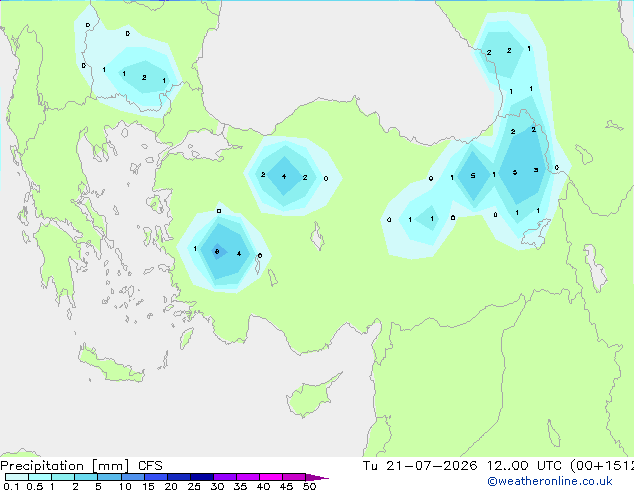
Task: Click the '2' value in the Bulgaria cell
Action: click(144, 77)
